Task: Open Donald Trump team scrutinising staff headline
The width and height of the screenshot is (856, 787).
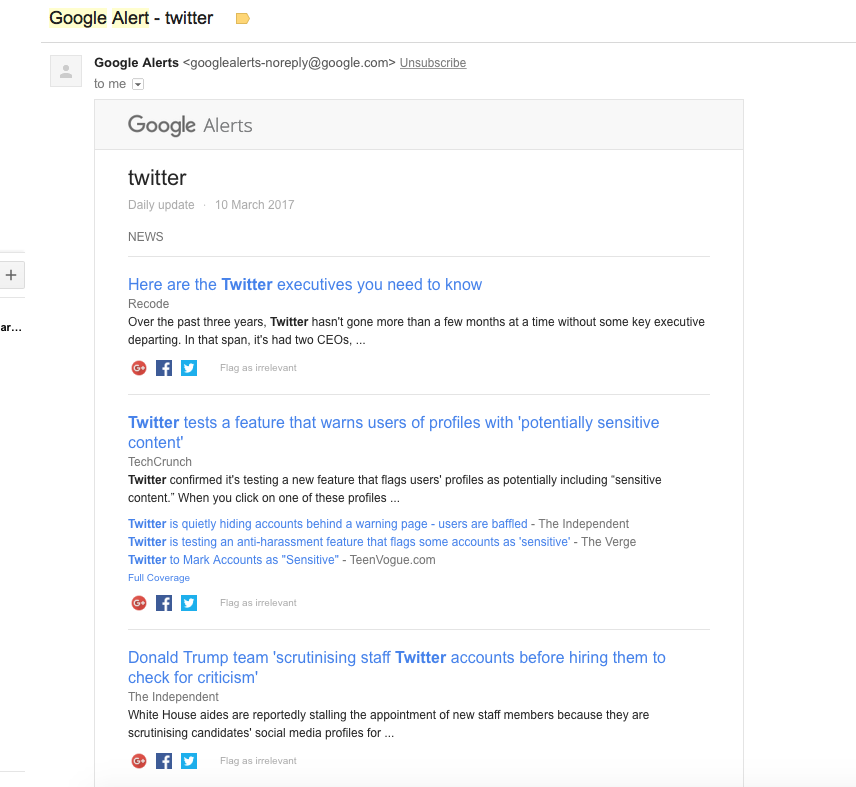Action: [397, 667]
